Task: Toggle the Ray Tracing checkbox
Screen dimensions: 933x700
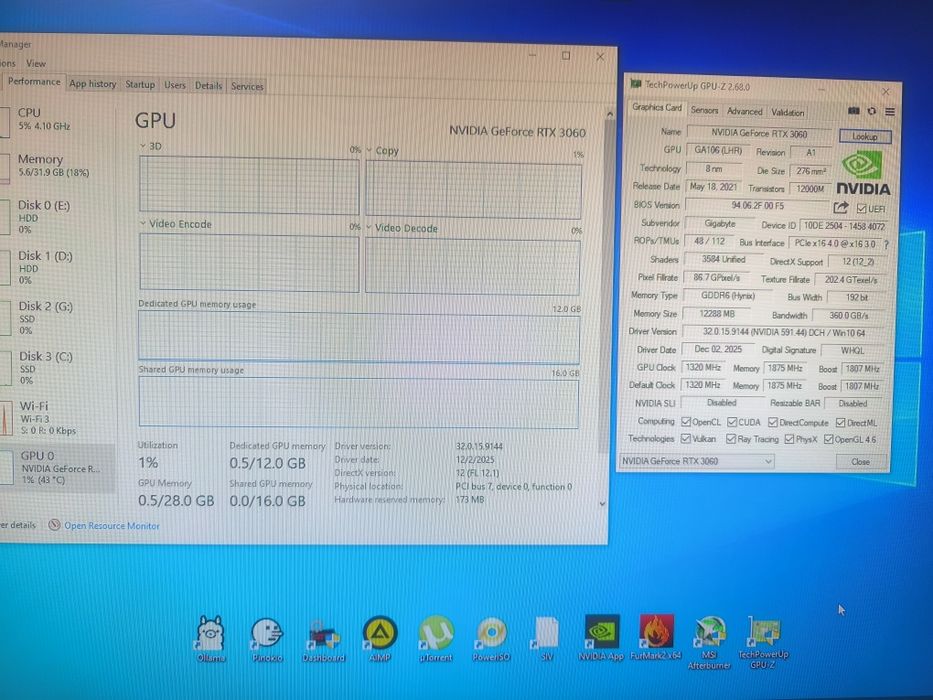Action: point(731,439)
